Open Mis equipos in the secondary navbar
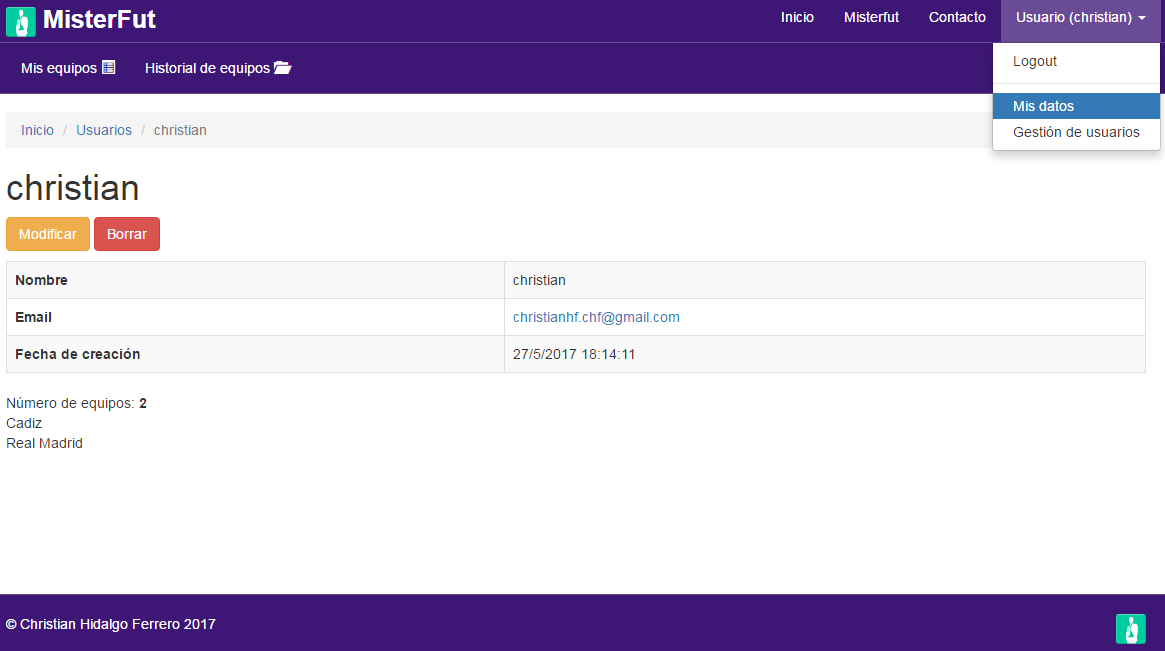 click(x=68, y=68)
